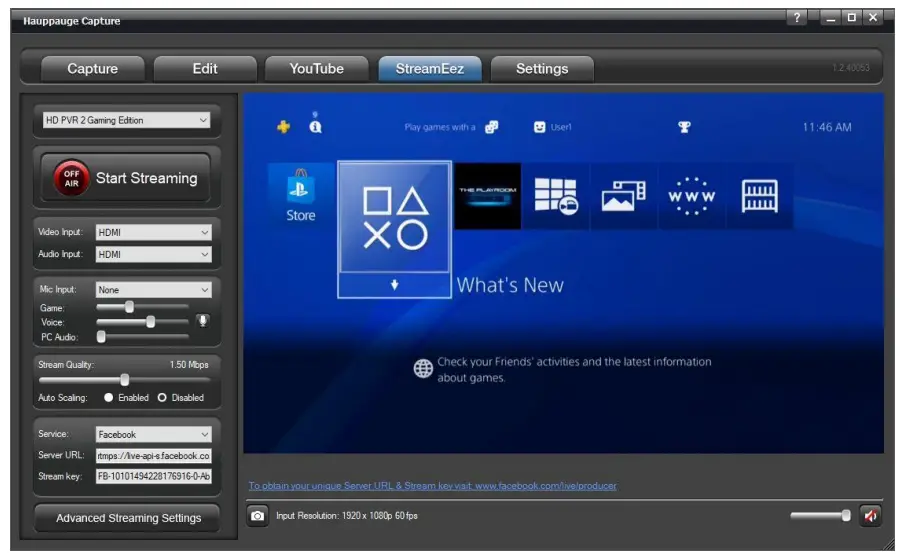
Task: Click the Stream key input field
Action: click(x=153, y=476)
